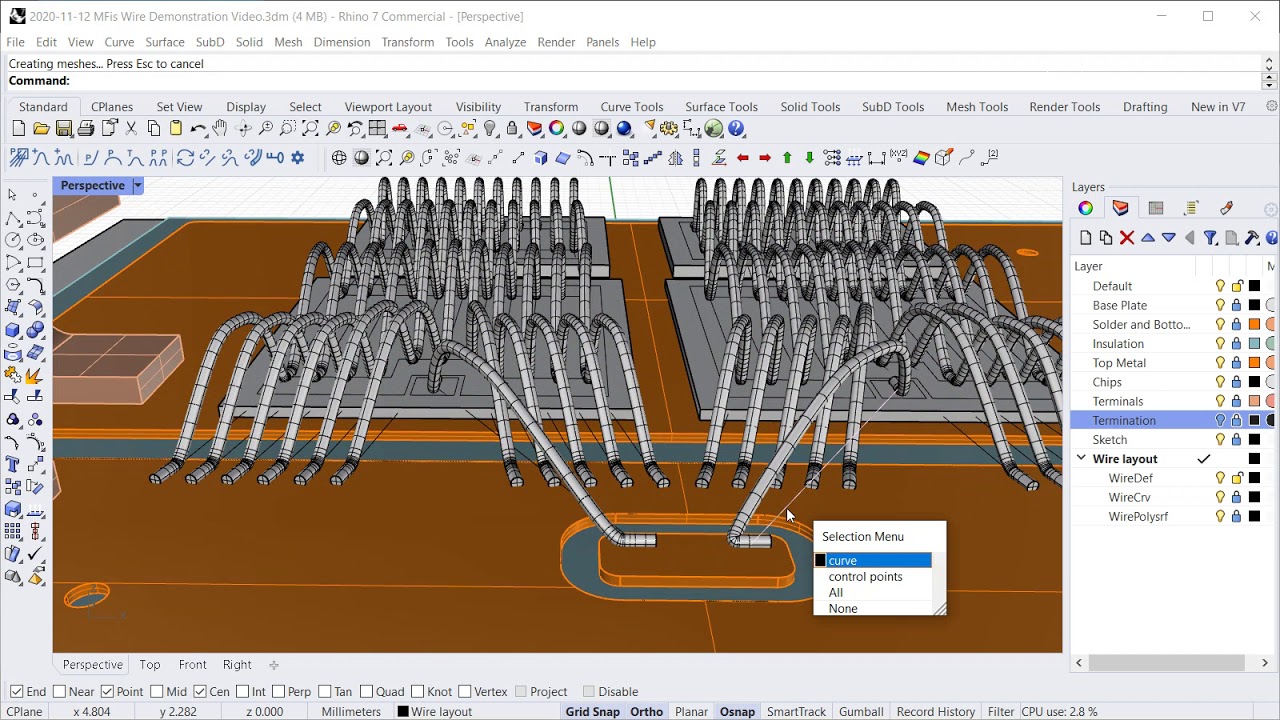Toggle SmartTrack in status bar

coord(796,712)
